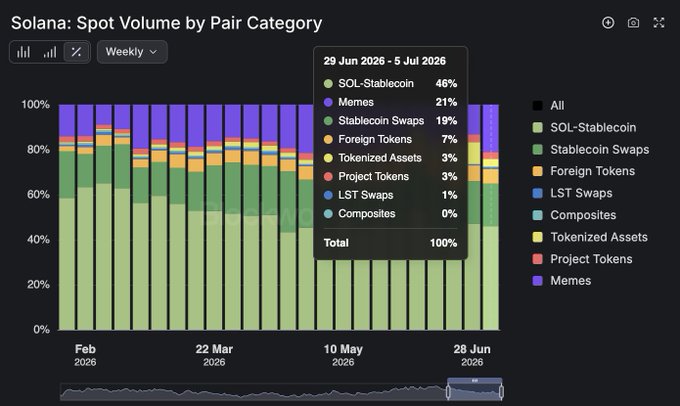Click the highlighted last bar of 29 Jun

490,217
